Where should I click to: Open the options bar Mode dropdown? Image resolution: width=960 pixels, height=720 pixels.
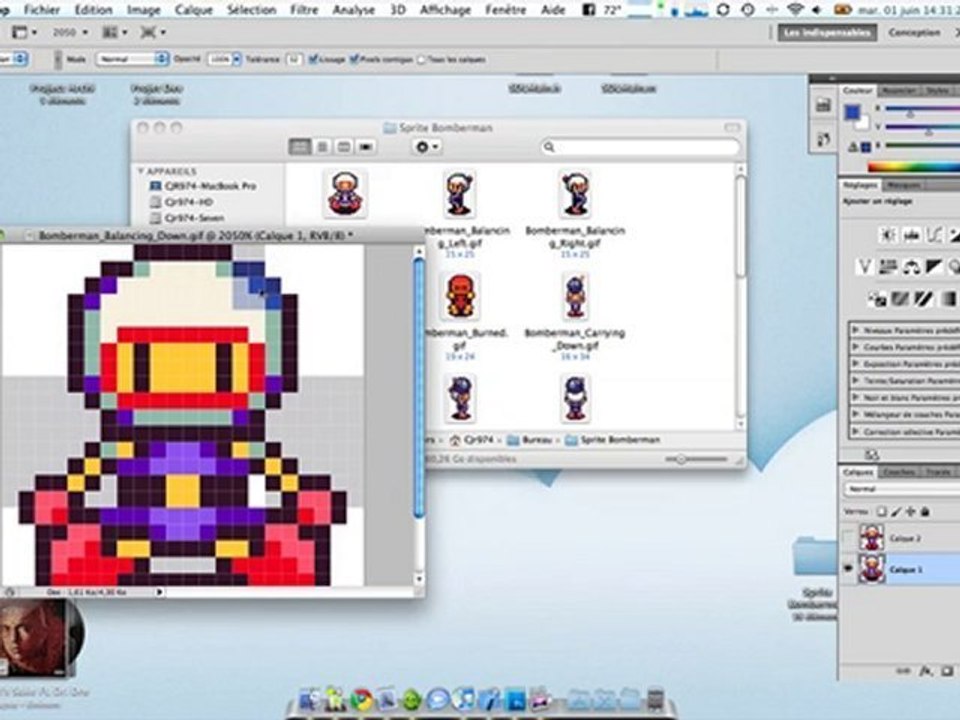pyautogui.click(x=132, y=59)
